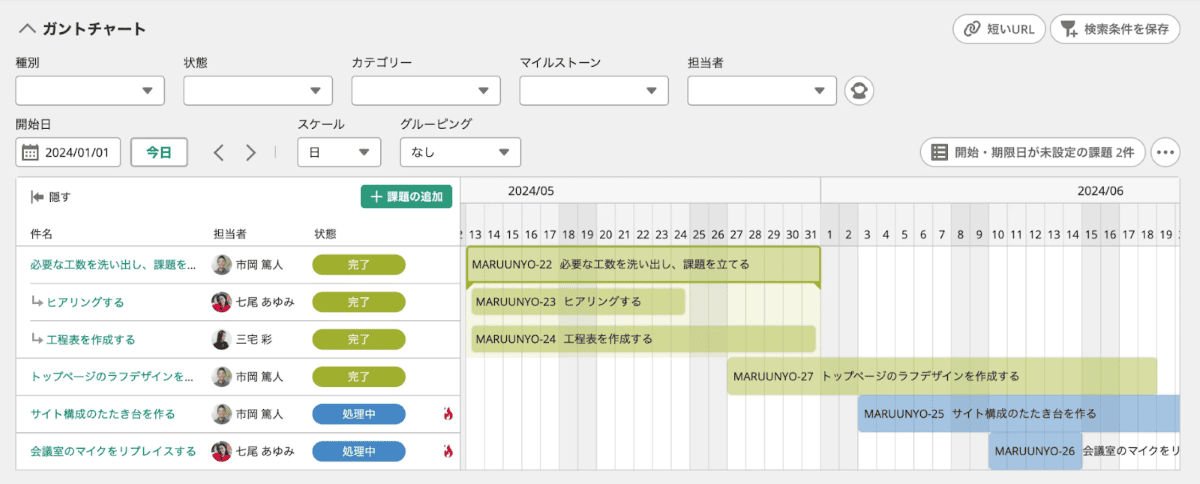Click the assign-to-me icon beside 担当者 dropdown
The image size is (1200, 484).
(x=858, y=91)
